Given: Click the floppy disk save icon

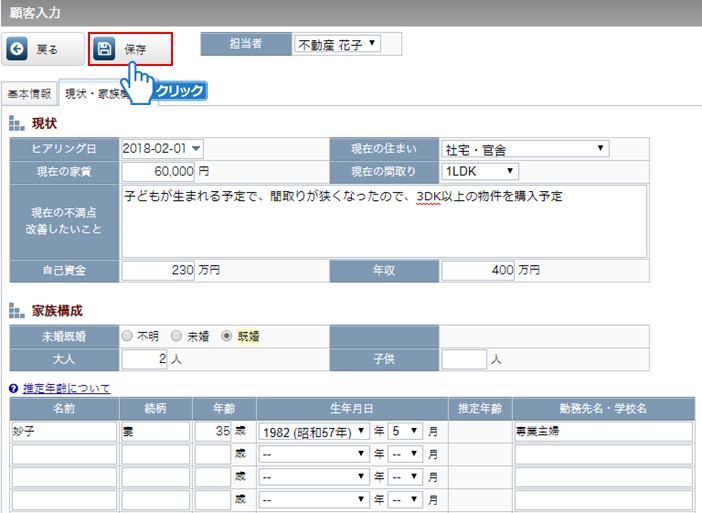Looking at the screenshot, I should pyautogui.click(x=106, y=48).
